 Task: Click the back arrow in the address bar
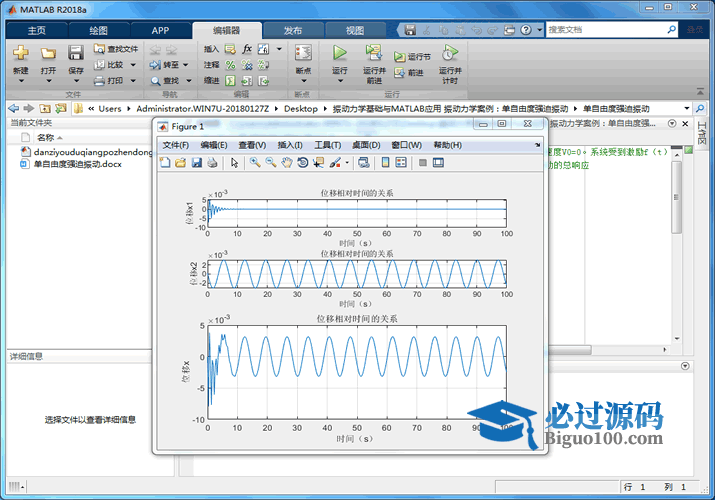tap(14, 108)
